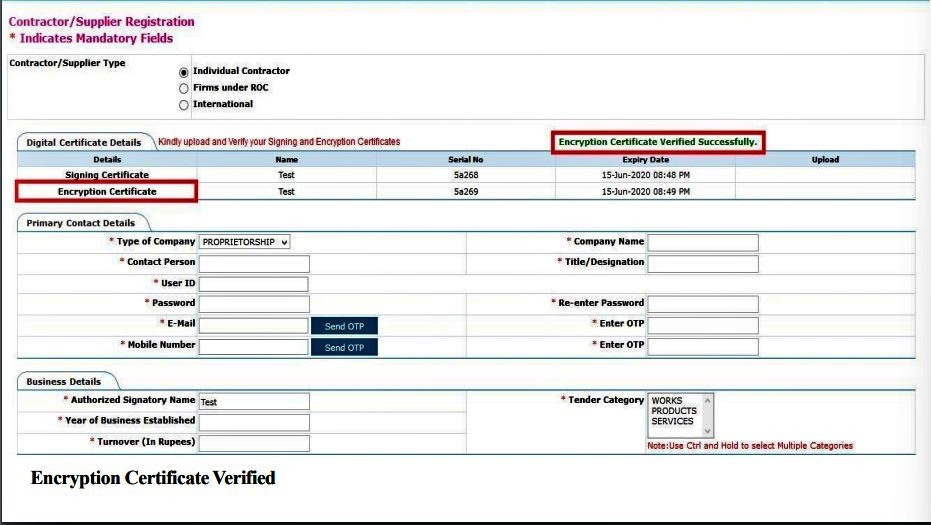The height and width of the screenshot is (525, 931).
Task: Select WORKS in the Tender Category list
Action: (667, 401)
